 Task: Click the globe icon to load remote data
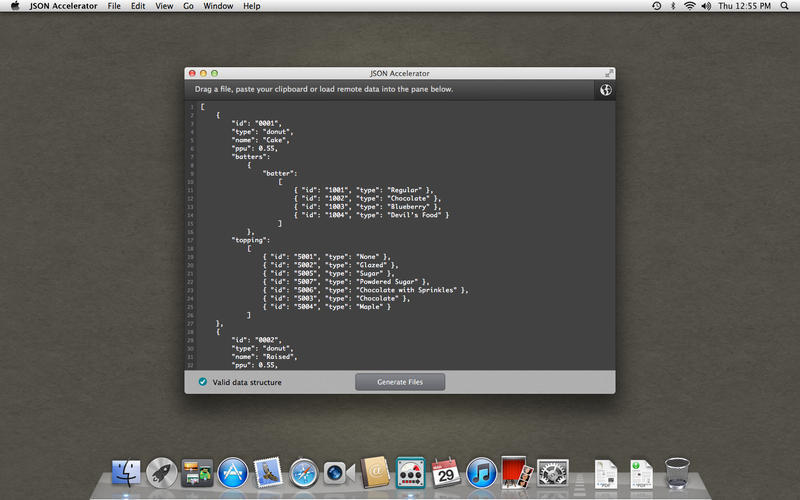pyautogui.click(x=605, y=89)
